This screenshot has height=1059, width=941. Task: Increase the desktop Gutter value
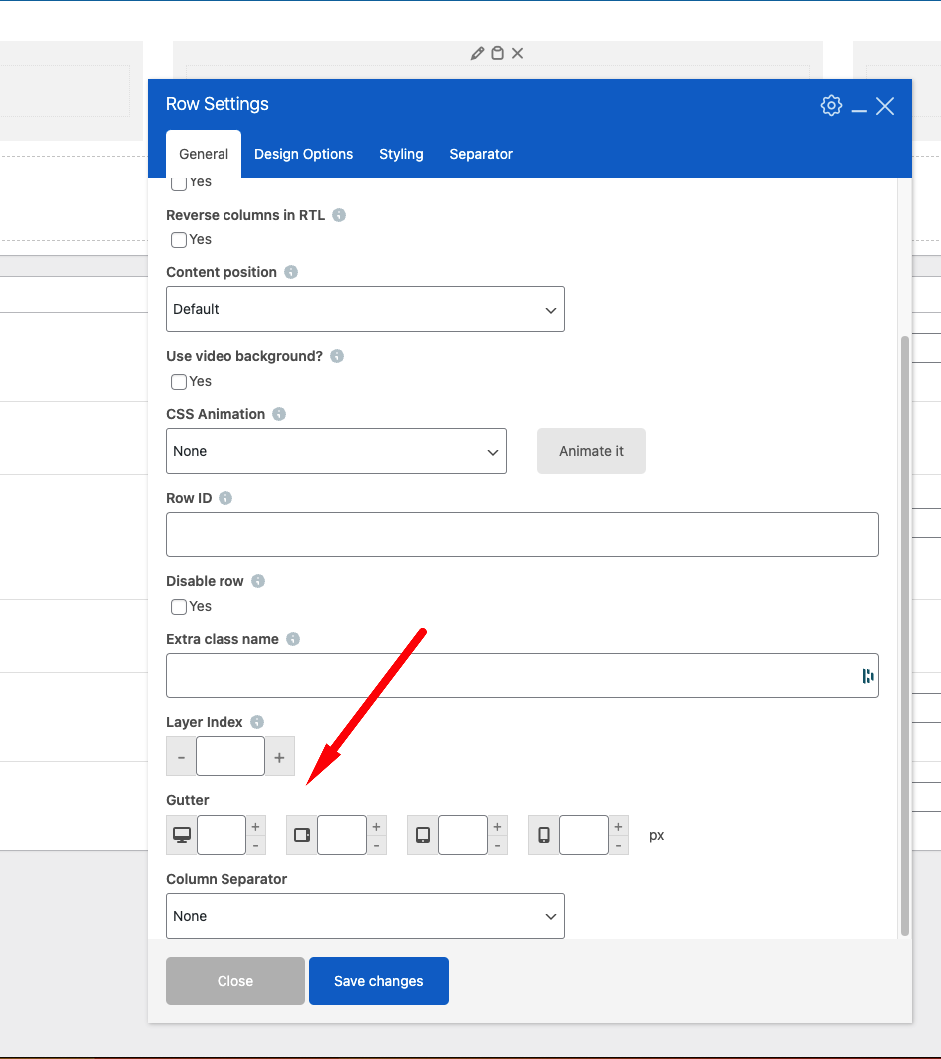click(255, 826)
